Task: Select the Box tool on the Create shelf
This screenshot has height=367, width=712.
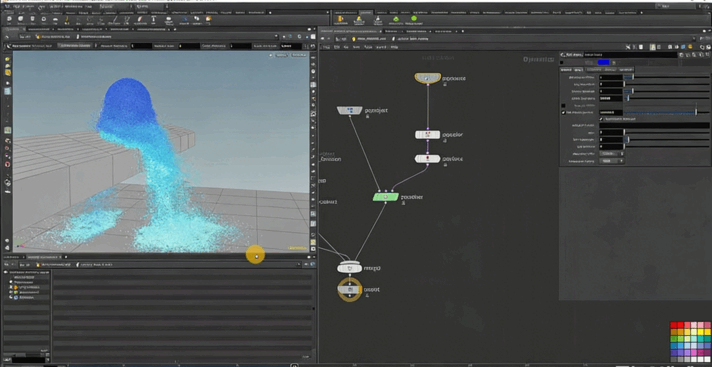Action: click(9, 19)
